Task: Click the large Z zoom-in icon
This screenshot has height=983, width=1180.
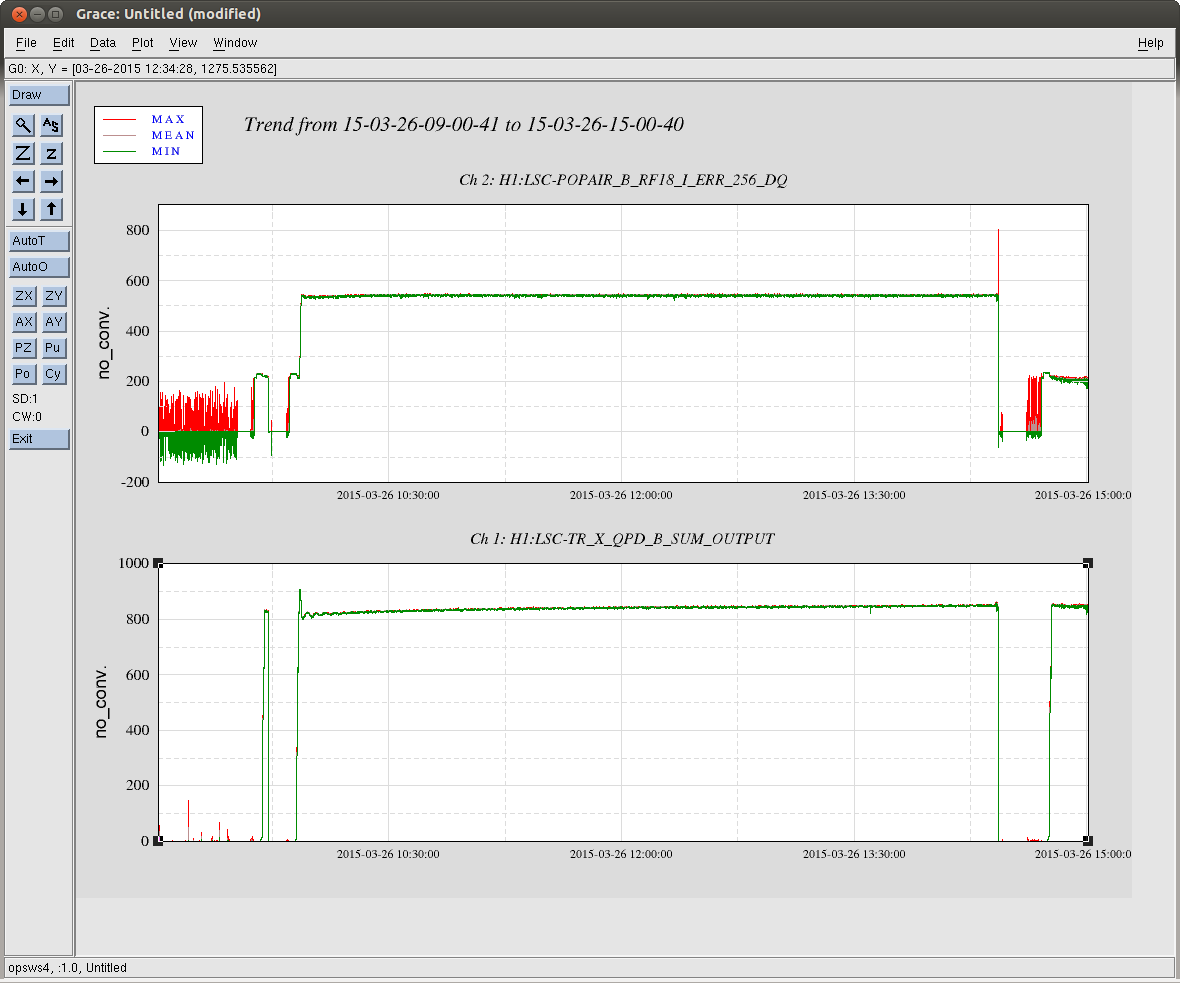Action: pos(23,154)
